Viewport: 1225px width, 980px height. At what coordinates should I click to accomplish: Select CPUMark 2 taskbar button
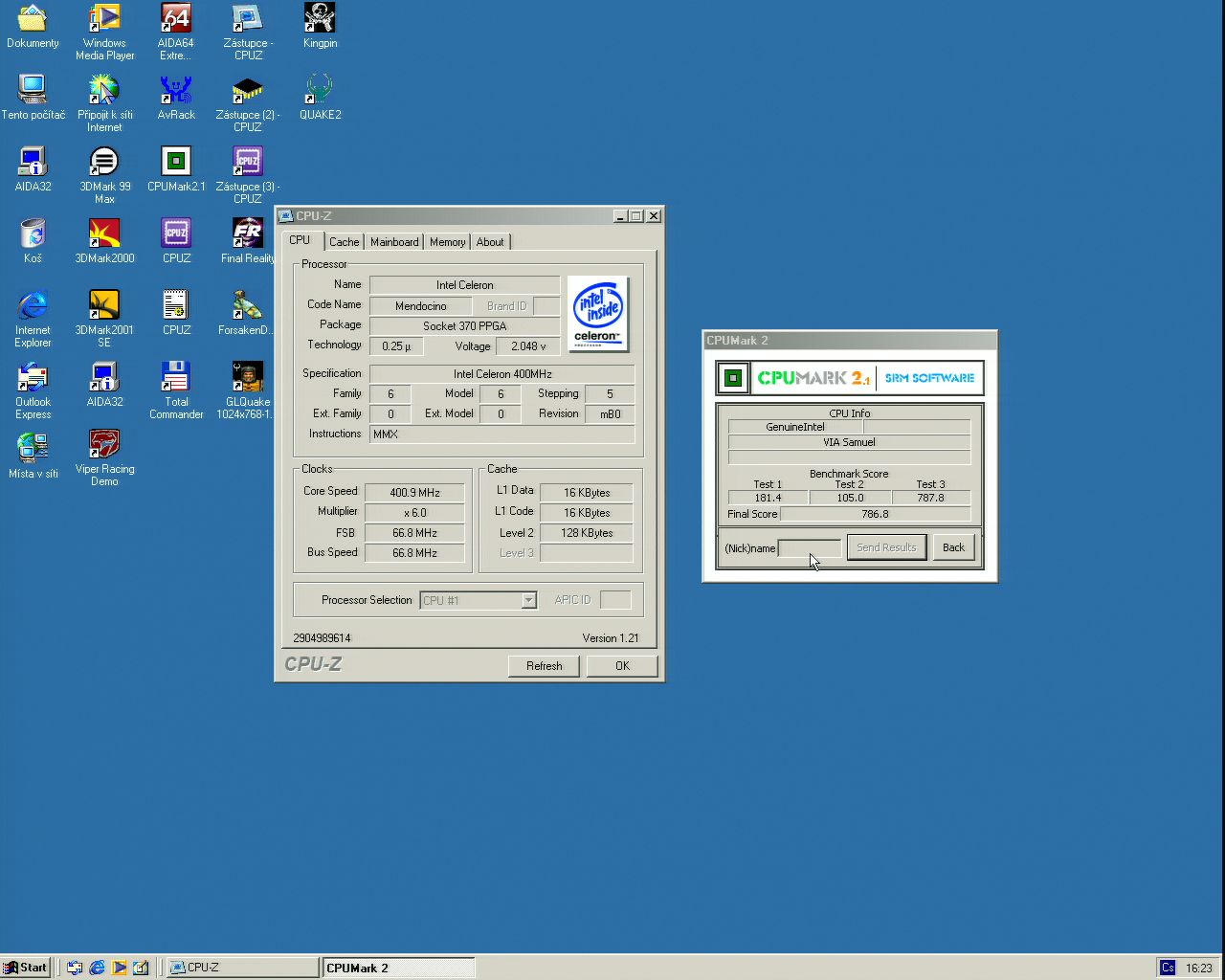tap(398, 968)
